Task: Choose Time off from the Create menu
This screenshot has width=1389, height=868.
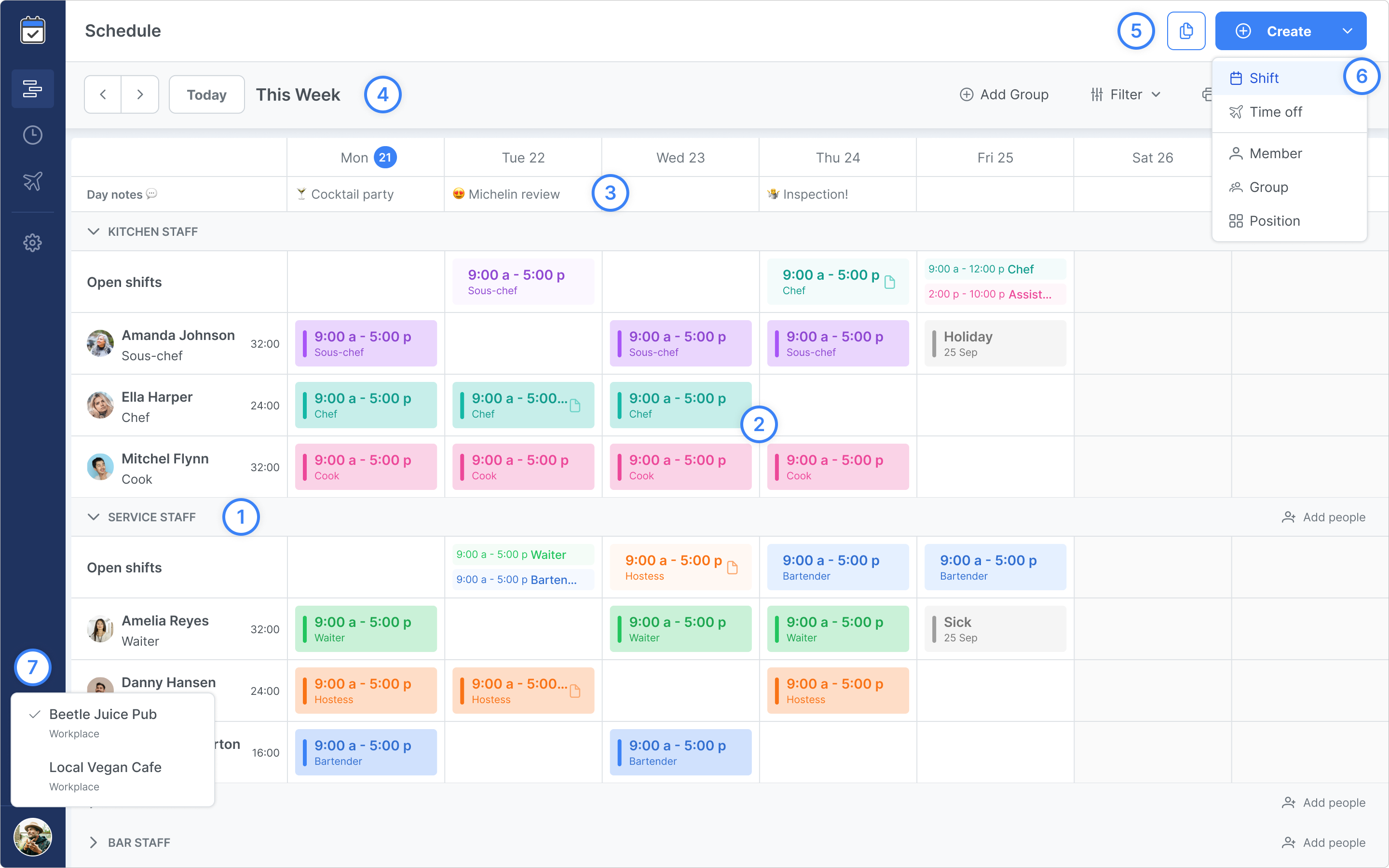Action: click(x=1275, y=112)
